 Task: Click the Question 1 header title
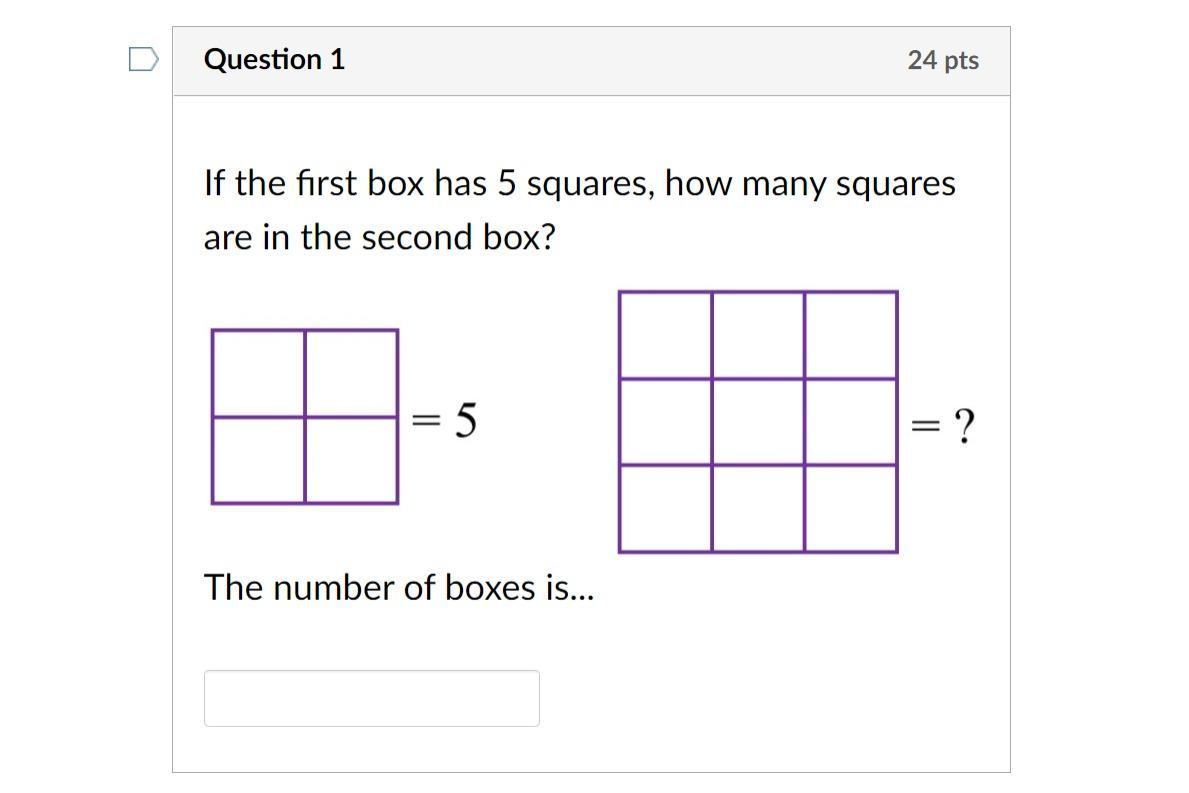tap(274, 60)
